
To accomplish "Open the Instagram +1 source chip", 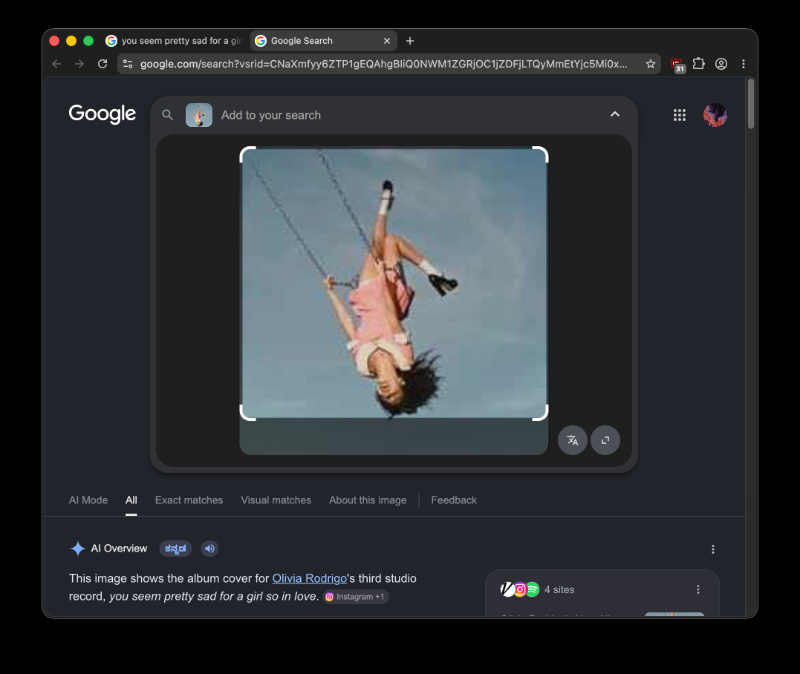I will (356, 596).
